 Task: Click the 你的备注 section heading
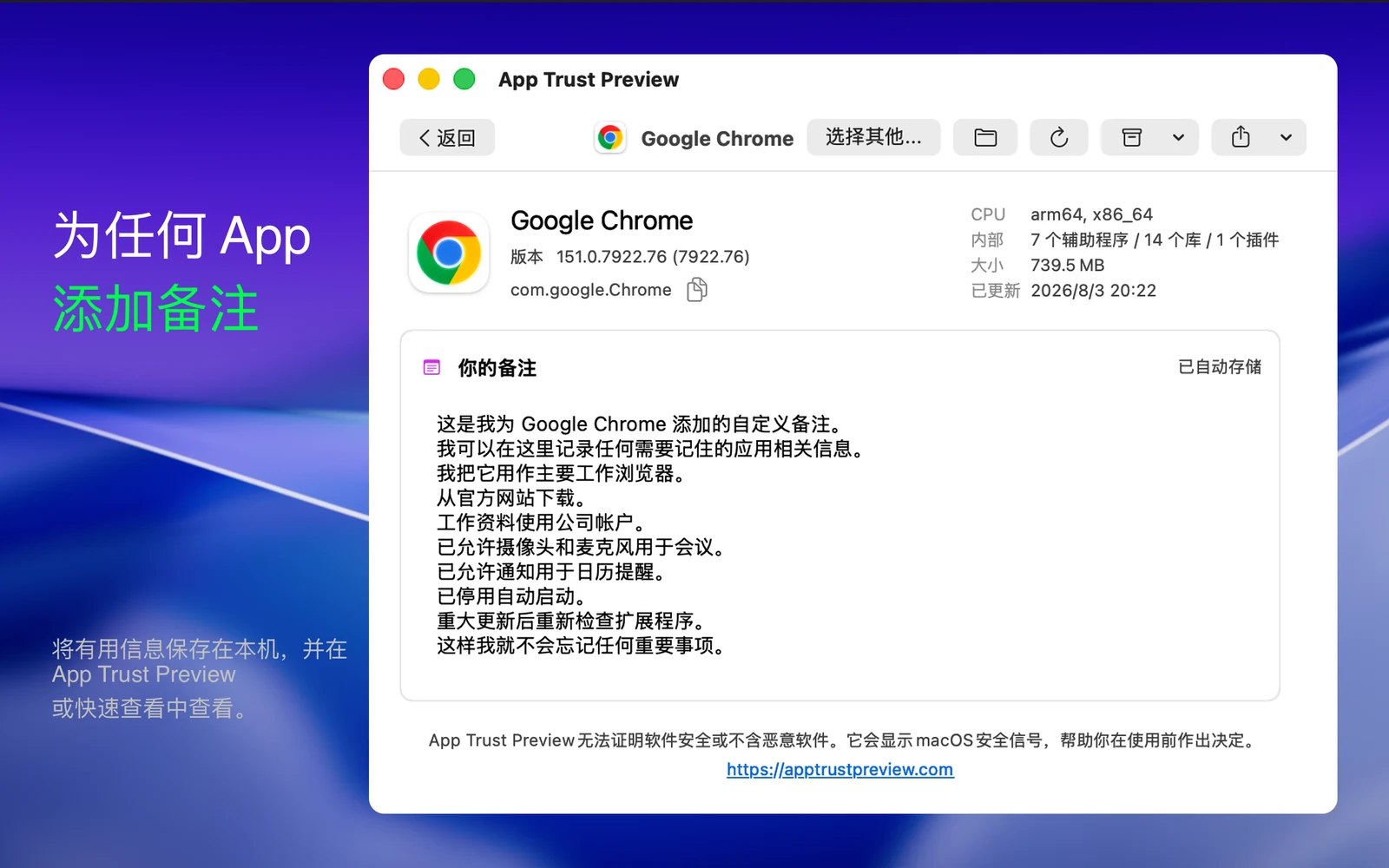coord(497,368)
